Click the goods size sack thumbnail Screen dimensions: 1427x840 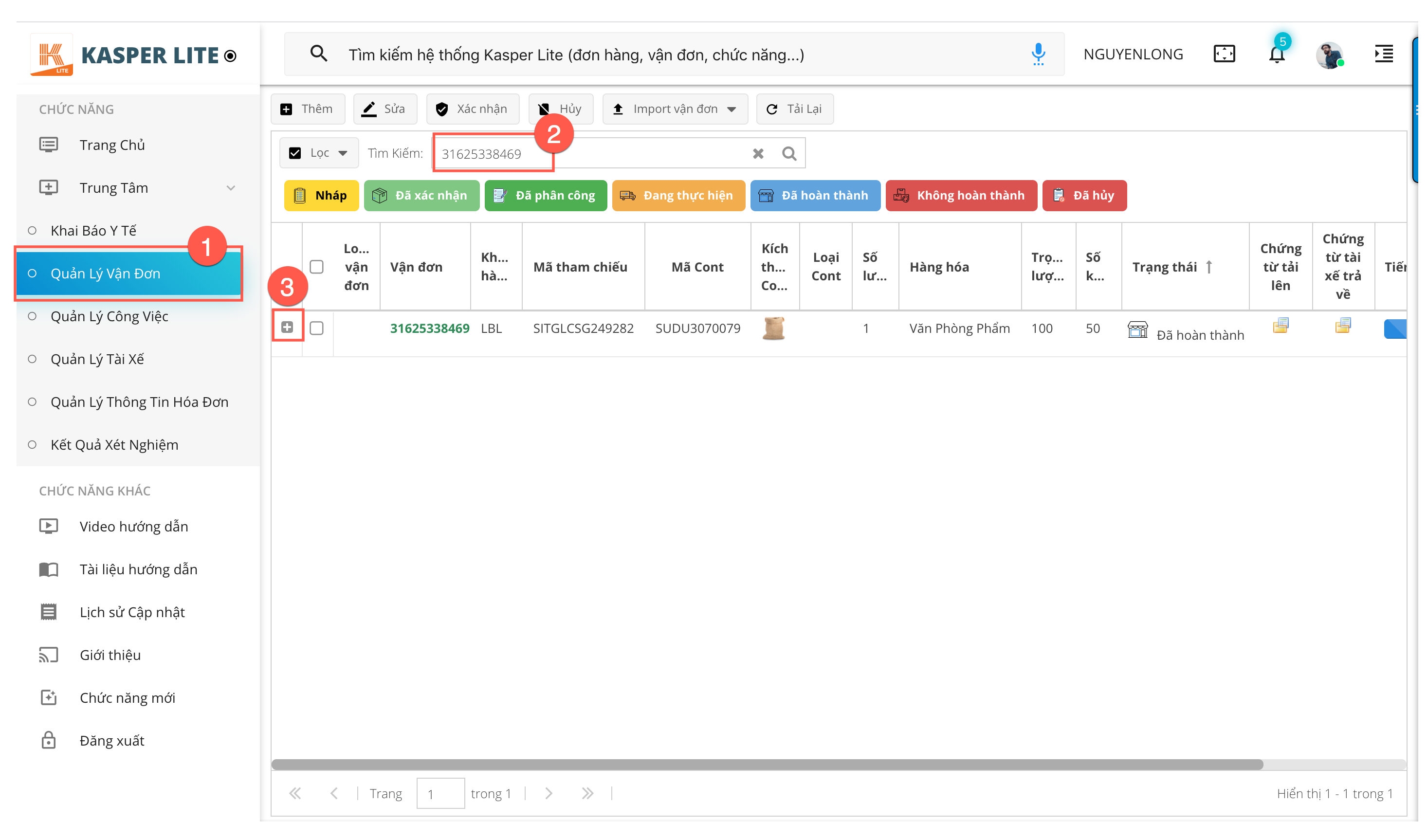point(773,329)
